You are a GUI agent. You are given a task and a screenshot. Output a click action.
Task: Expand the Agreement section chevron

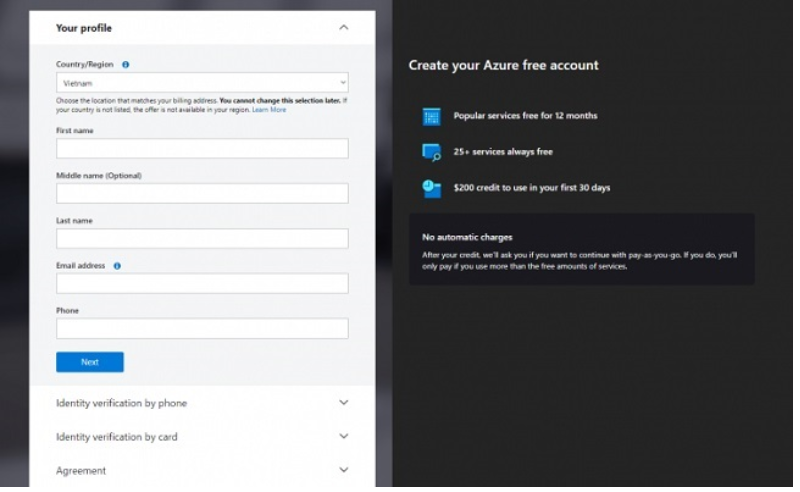click(343, 471)
